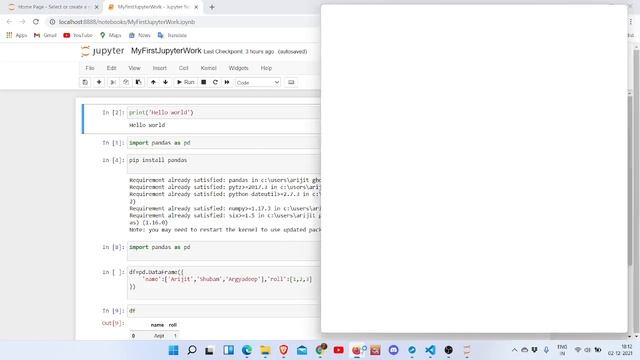This screenshot has width=640, height=360.
Task: Open the YouTube bookmark
Action: (78, 36)
